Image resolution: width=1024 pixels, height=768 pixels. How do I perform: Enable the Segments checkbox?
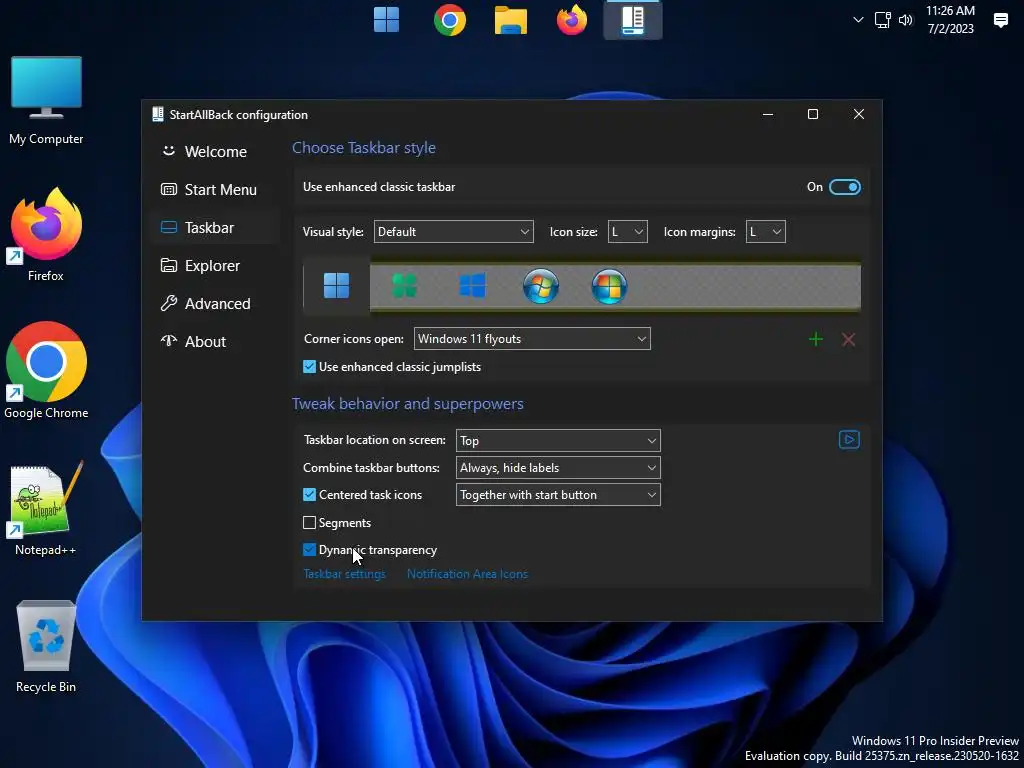click(310, 522)
